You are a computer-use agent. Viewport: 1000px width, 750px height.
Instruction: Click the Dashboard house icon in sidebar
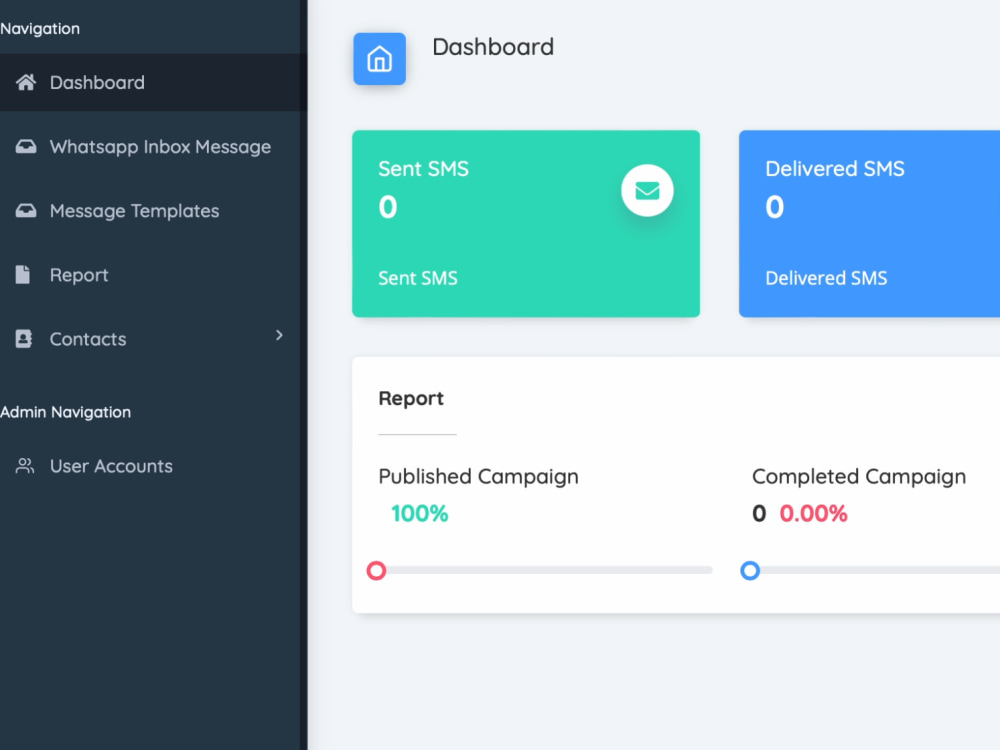pyautogui.click(x=26, y=82)
